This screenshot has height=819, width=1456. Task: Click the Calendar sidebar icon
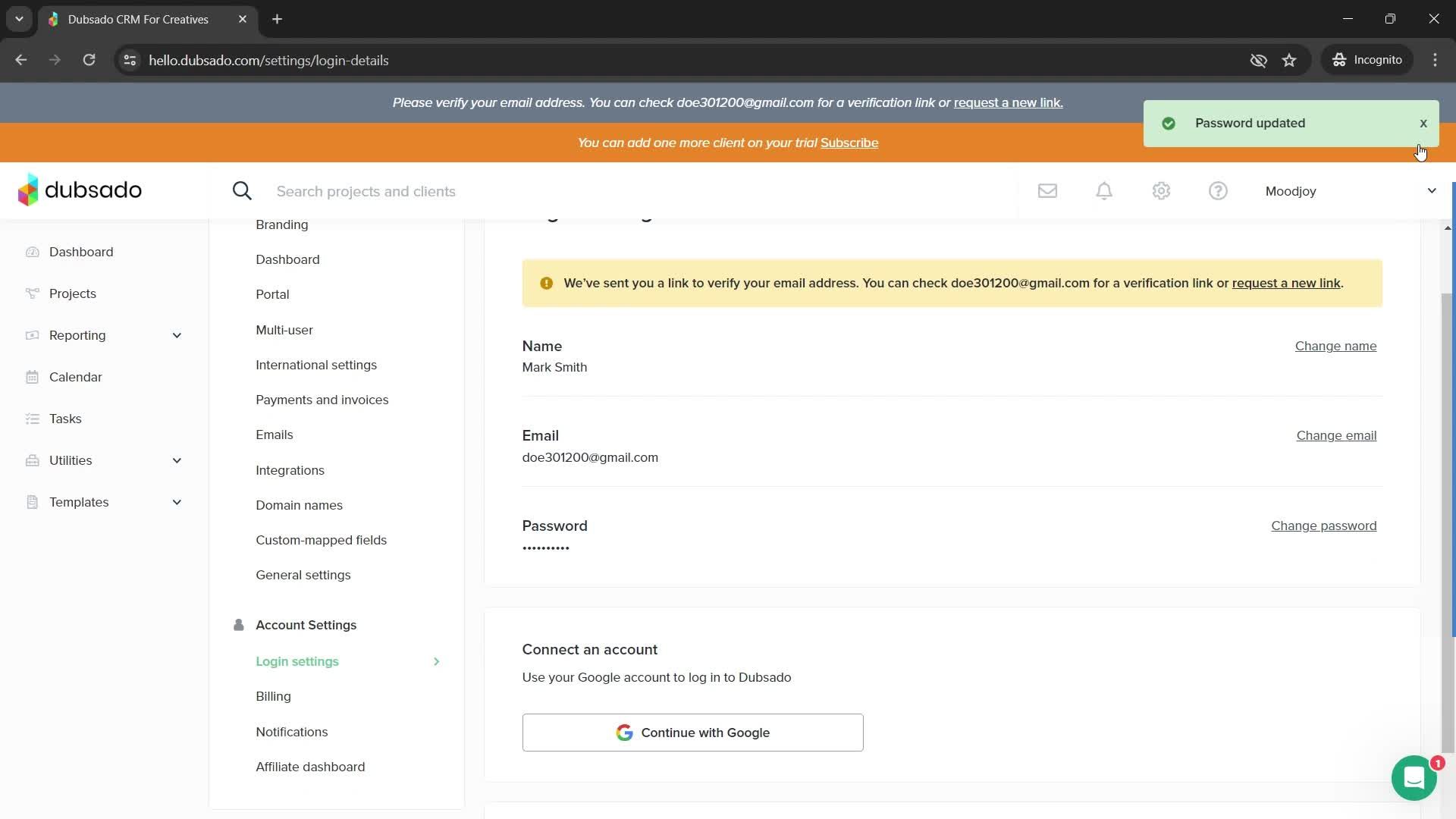32,377
